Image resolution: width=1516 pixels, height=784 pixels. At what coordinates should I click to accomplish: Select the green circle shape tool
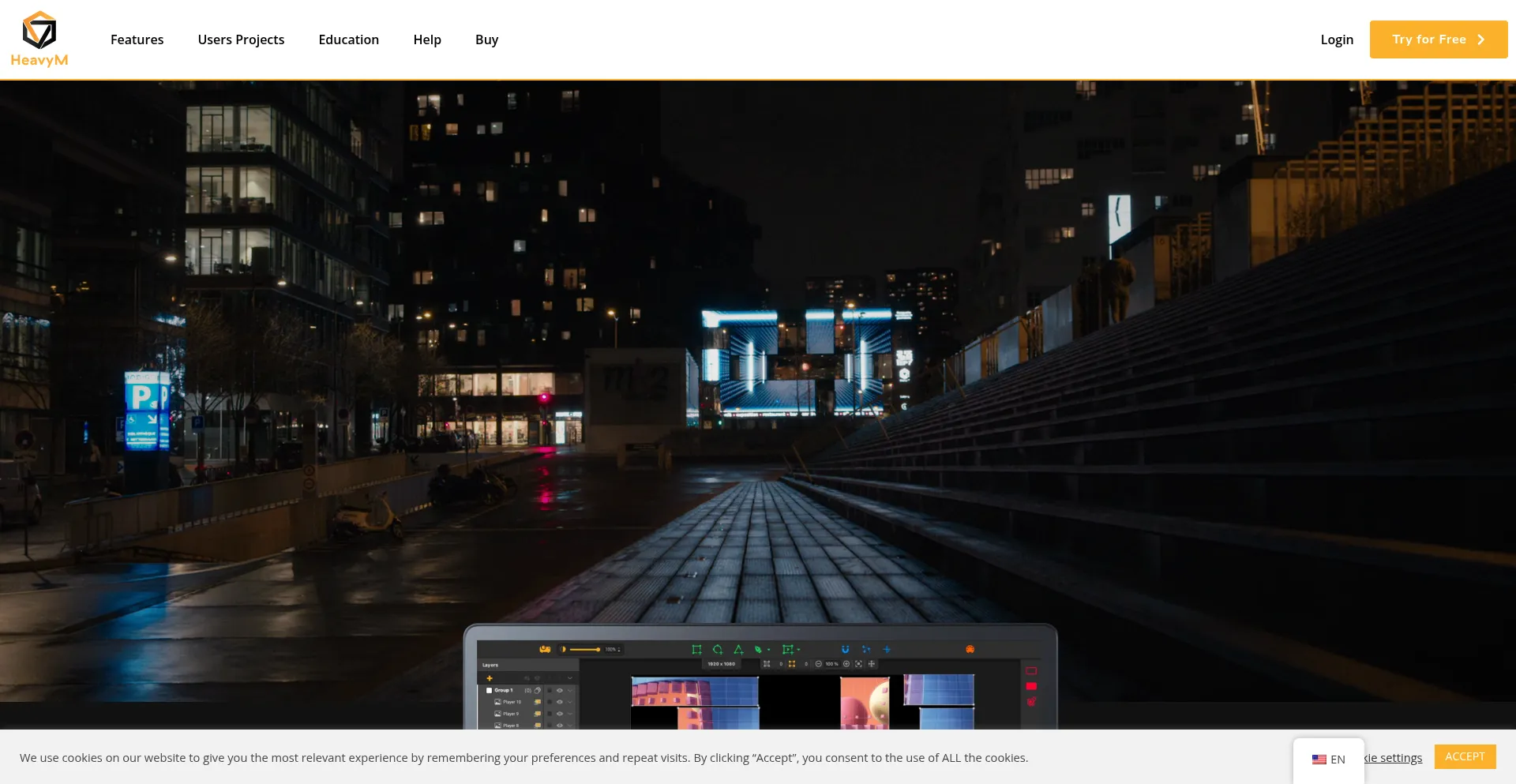point(718,650)
